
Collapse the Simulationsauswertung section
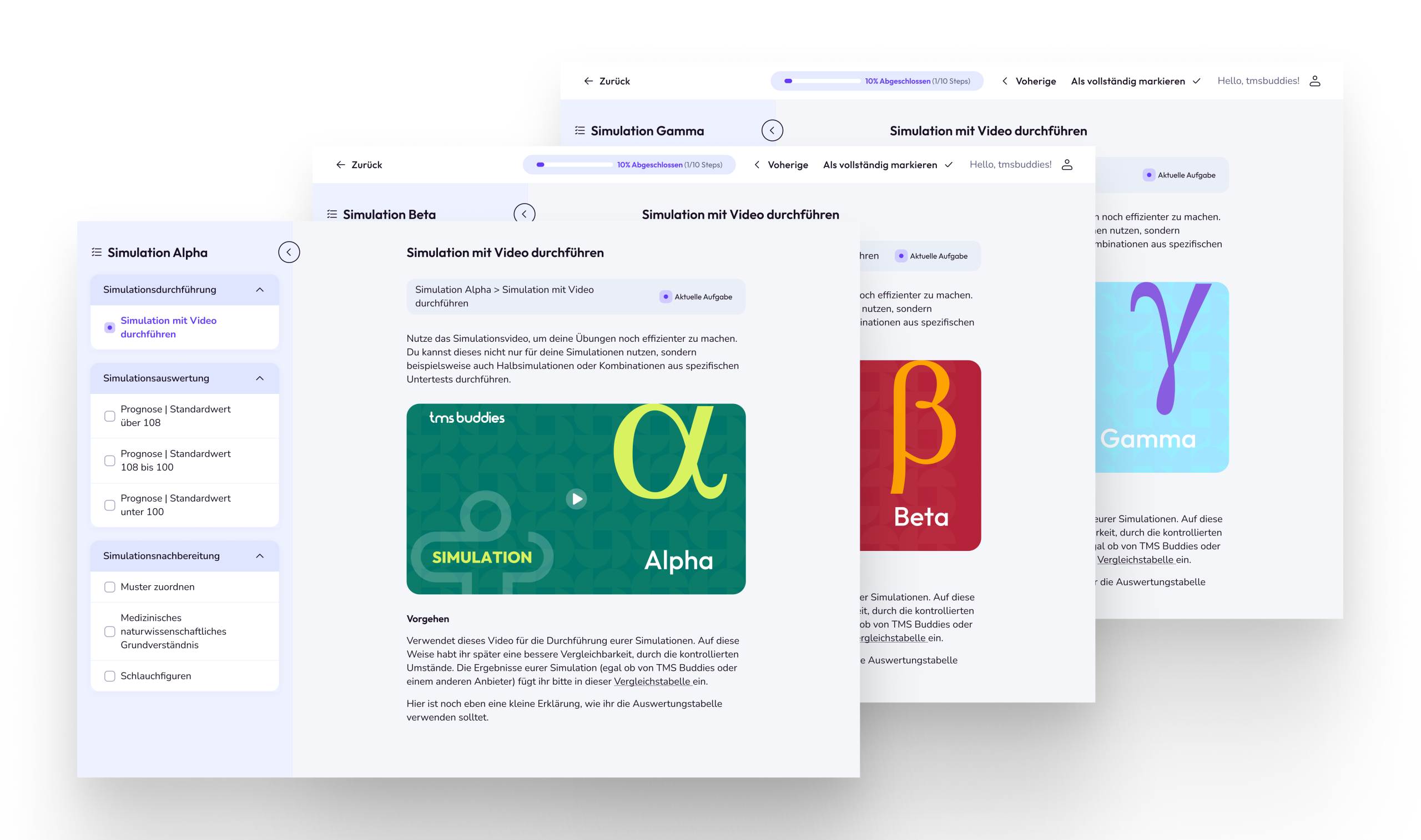coord(260,378)
